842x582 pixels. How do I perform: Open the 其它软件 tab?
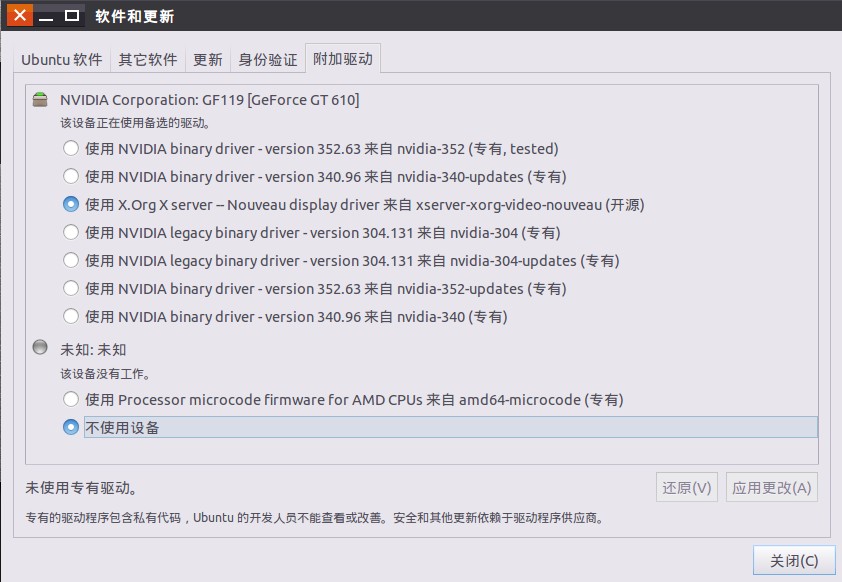pos(148,59)
